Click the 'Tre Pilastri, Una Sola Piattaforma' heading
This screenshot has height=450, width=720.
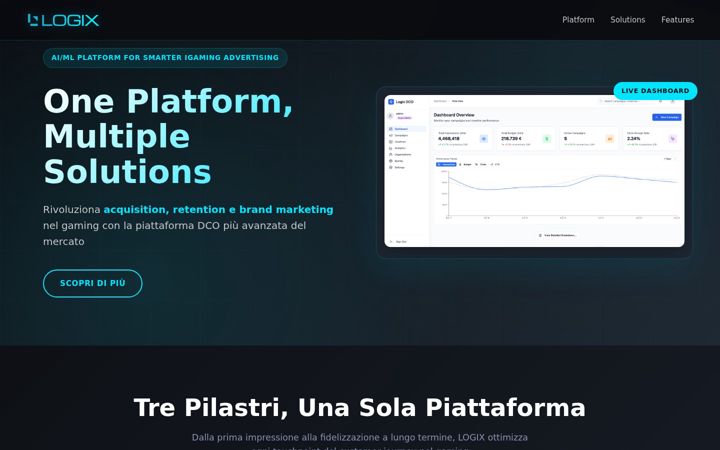pyautogui.click(x=360, y=407)
